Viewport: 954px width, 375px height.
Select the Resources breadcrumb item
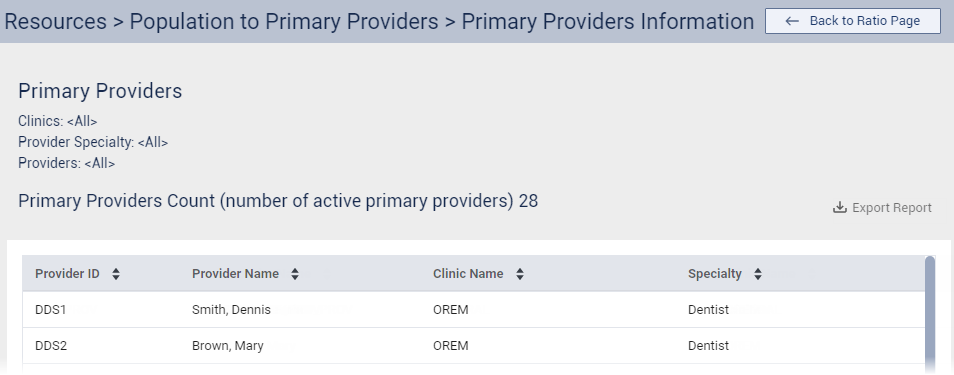pos(55,21)
